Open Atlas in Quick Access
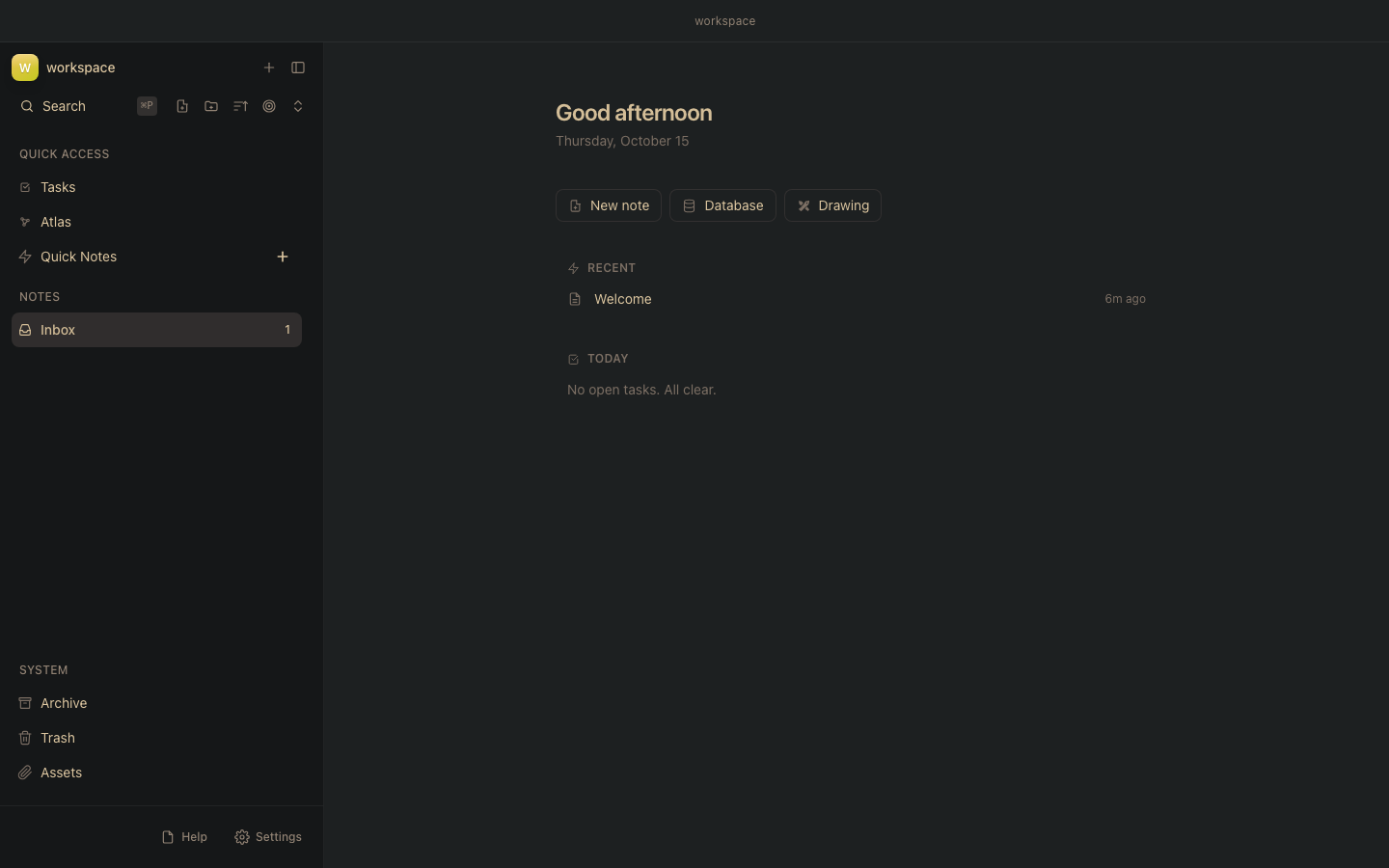The image size is (1389, 868). [x=156, y=222]
